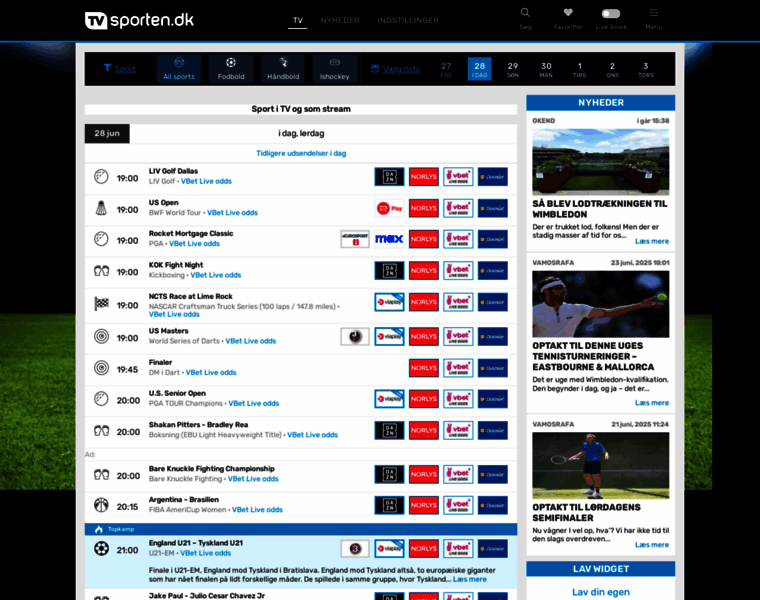Select date 28 I dag
This screenshot has width=760, height=600.
(479, 69)
